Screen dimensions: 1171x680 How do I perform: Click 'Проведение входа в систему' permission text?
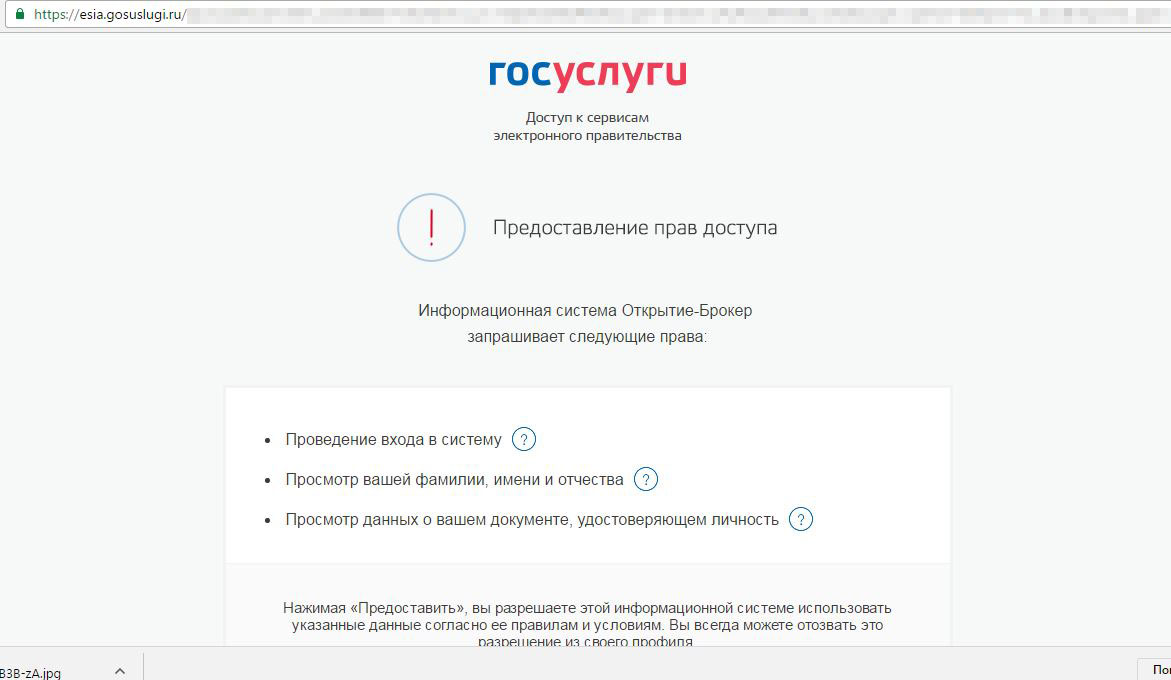point(393,440)
